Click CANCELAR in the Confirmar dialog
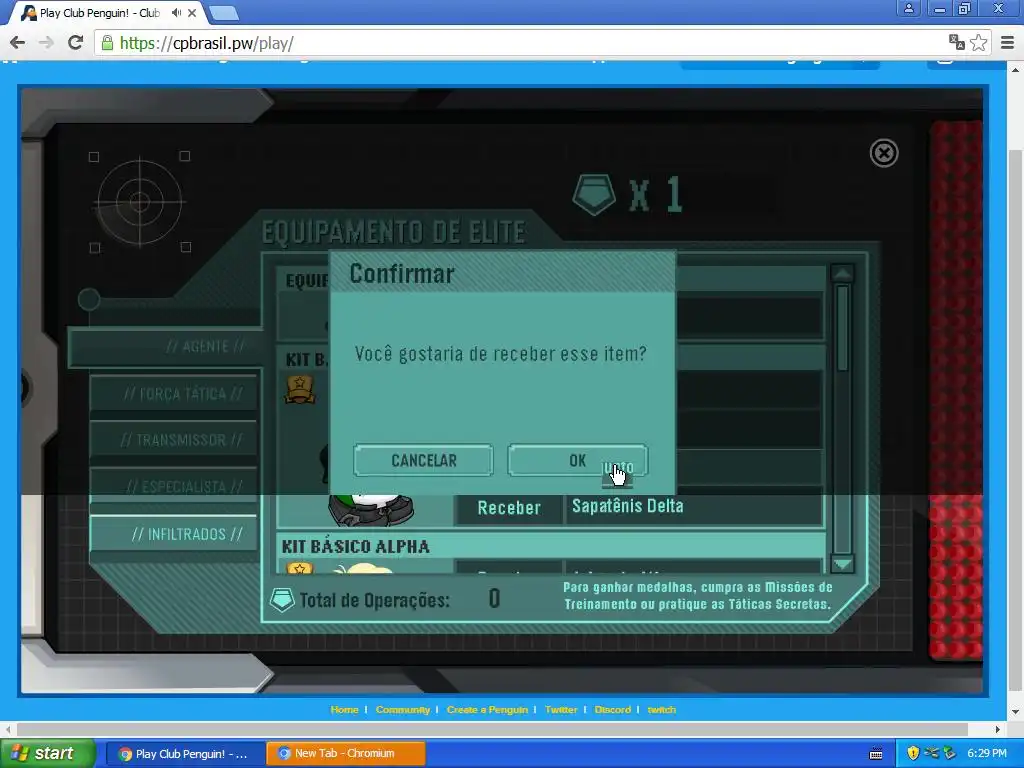This screenshot has width=1024, height=768. 423,460
